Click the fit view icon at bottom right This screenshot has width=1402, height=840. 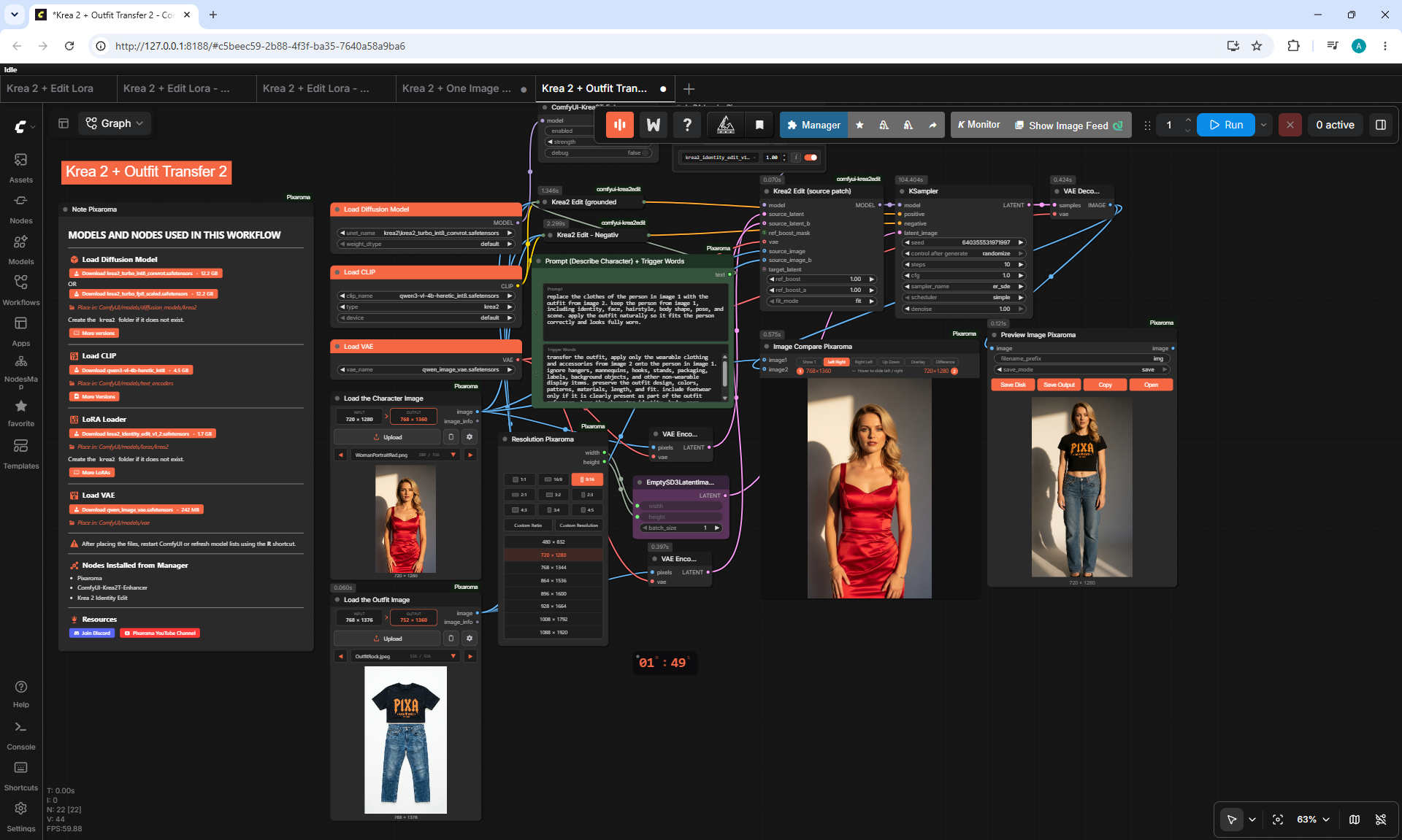pyautogui.click(x=1278, y=820)
